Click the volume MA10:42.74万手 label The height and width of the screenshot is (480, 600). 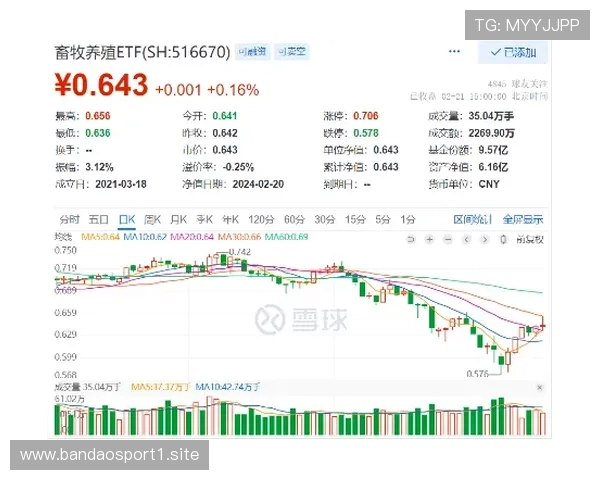tap(228, 387)
